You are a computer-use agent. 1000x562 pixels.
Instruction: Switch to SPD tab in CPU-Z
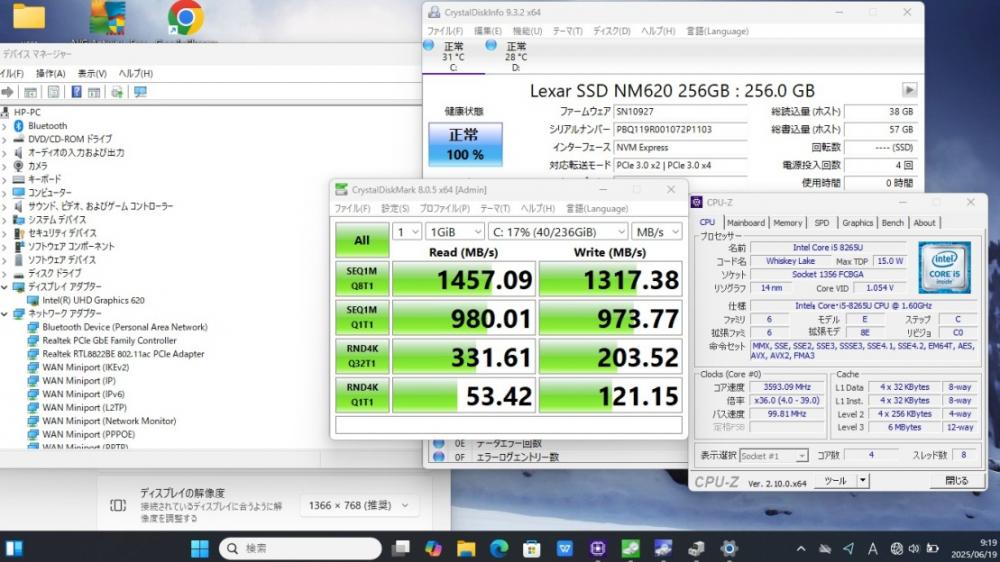tap(821, 223)
